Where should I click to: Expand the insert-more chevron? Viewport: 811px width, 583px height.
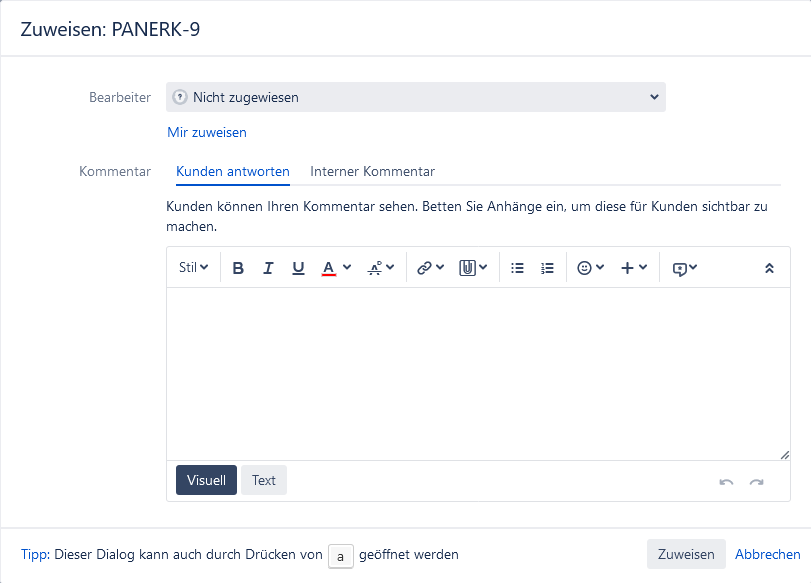click(x=643, y=267)
